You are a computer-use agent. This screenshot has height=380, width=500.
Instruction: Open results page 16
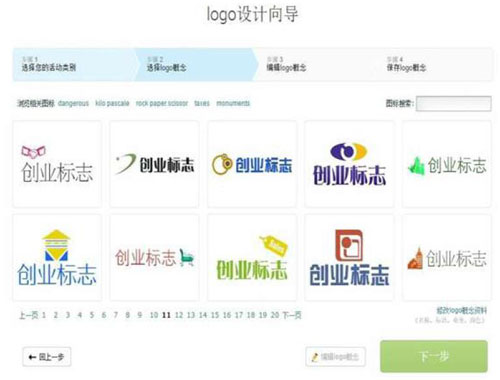(227, 315)
